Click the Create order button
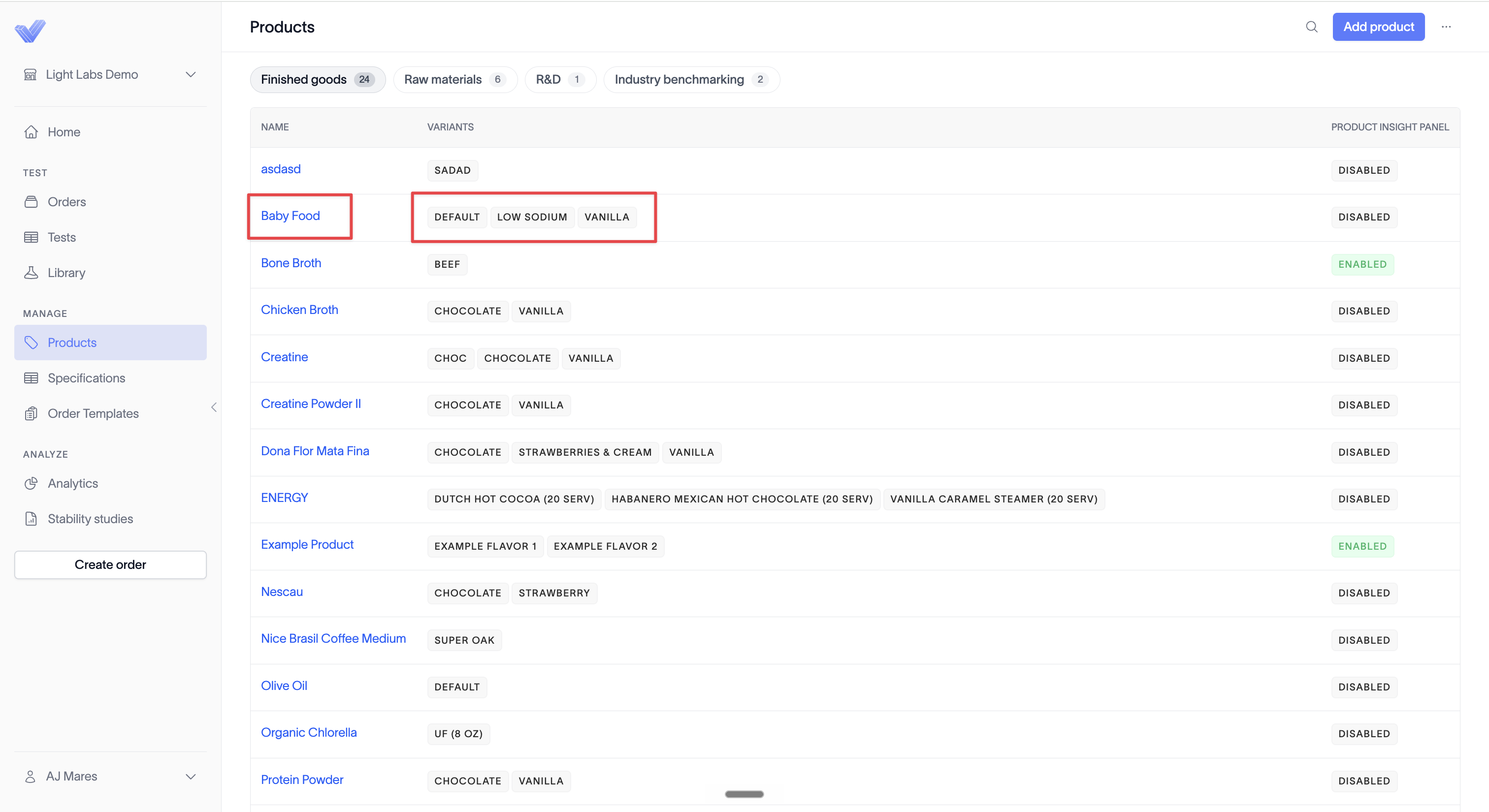 pos(110,565)
